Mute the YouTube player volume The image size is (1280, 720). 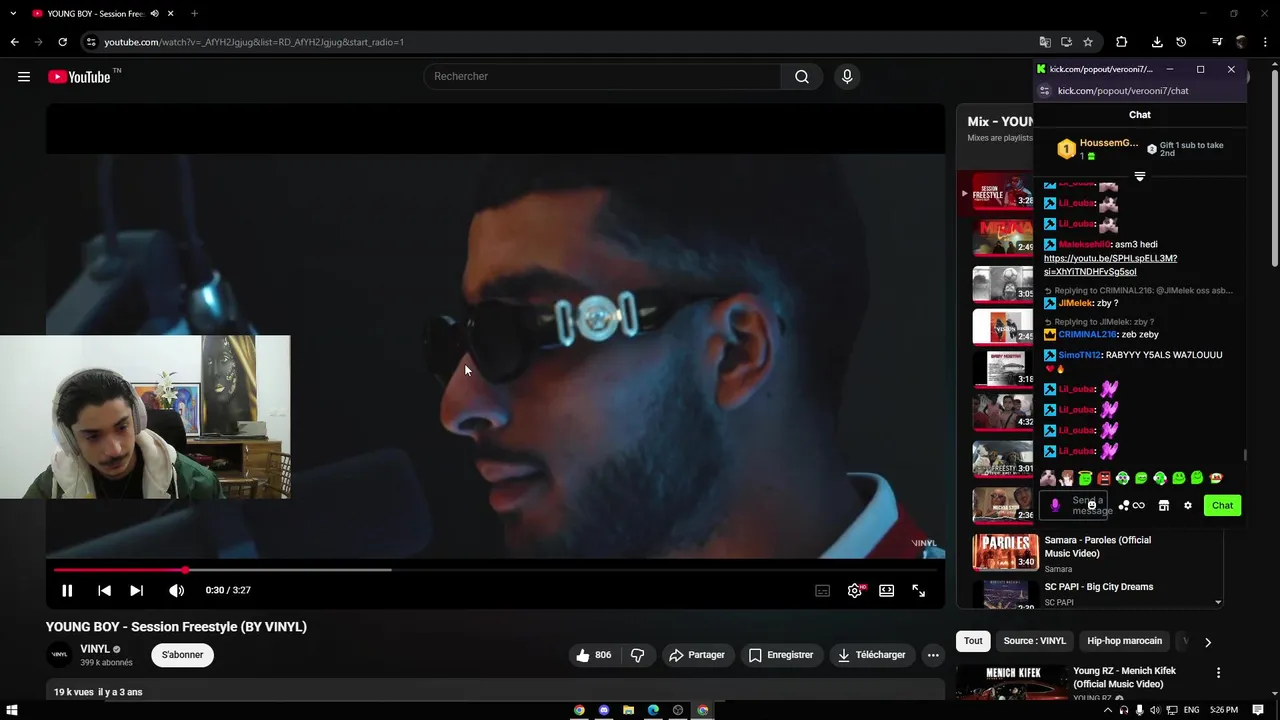(176, 591)
